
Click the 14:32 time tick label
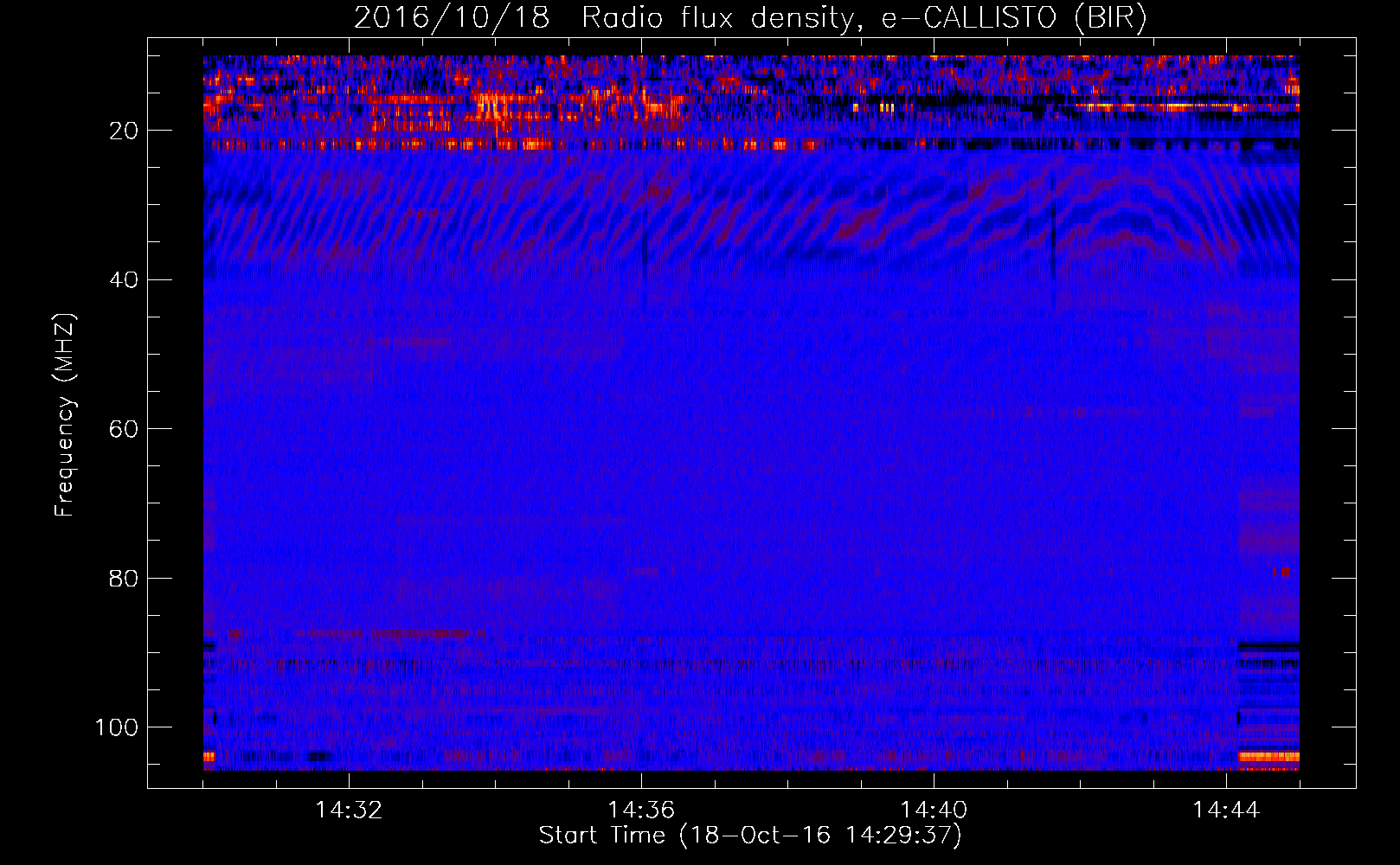(349, 811)
